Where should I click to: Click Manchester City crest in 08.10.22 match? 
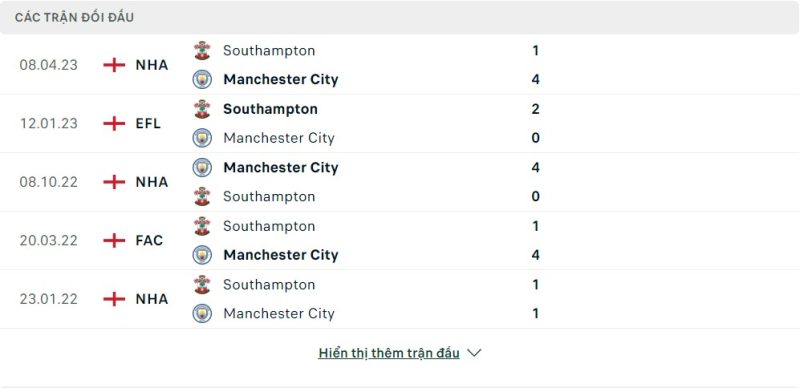pos(202,167)
